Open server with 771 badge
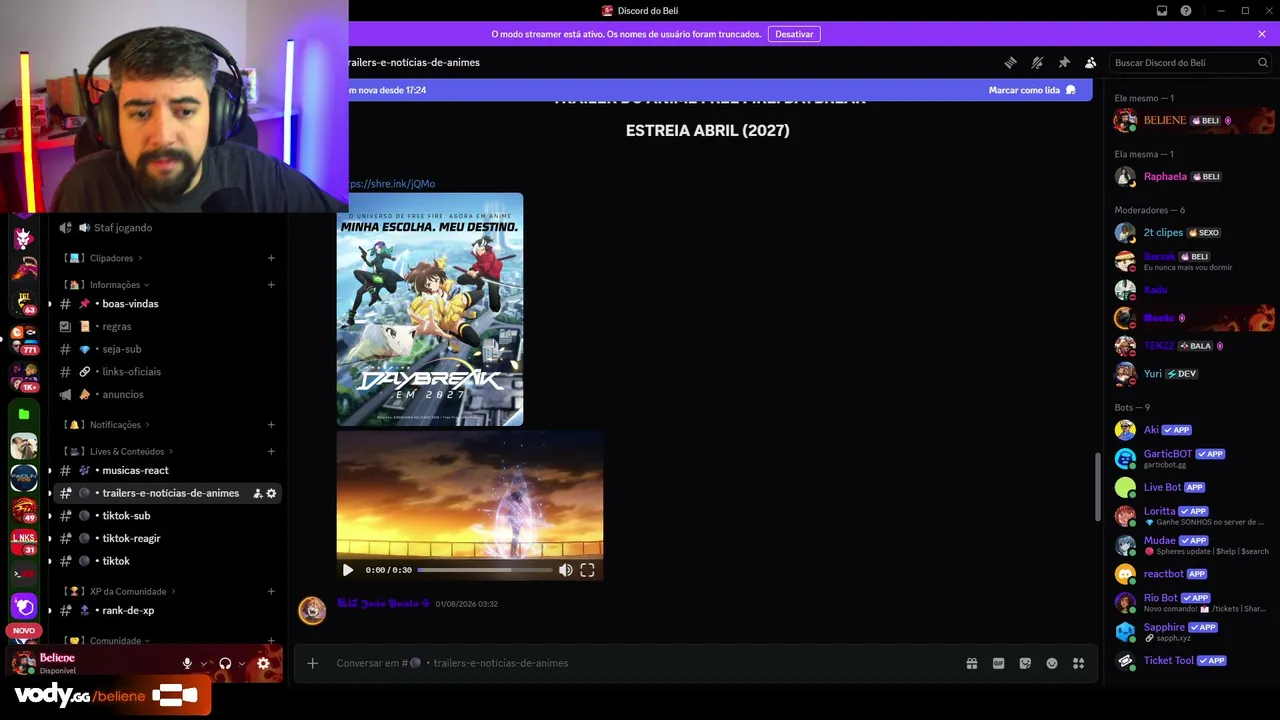This screenshot has width=1280, height=720. click(24, 340)
